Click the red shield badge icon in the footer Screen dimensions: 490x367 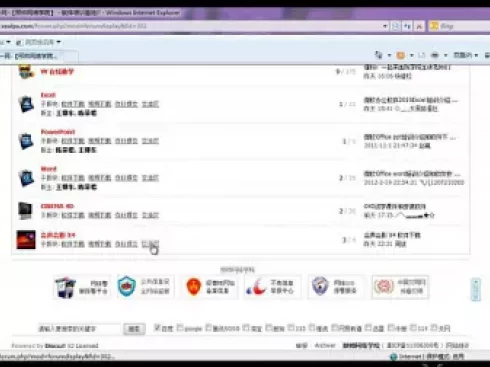click(193, 287)
